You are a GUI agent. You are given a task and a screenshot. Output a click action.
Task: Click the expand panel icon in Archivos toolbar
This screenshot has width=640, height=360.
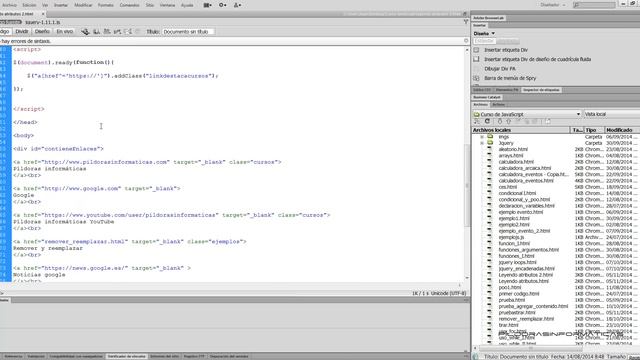pyautogui.click(x=548, y=122)
